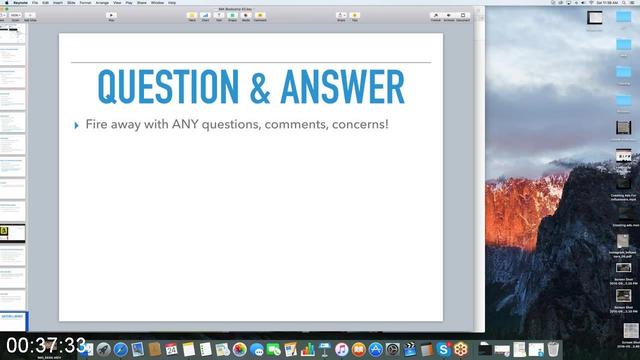Open the Arrange menu
640x360 pixels.
[102, 2]
